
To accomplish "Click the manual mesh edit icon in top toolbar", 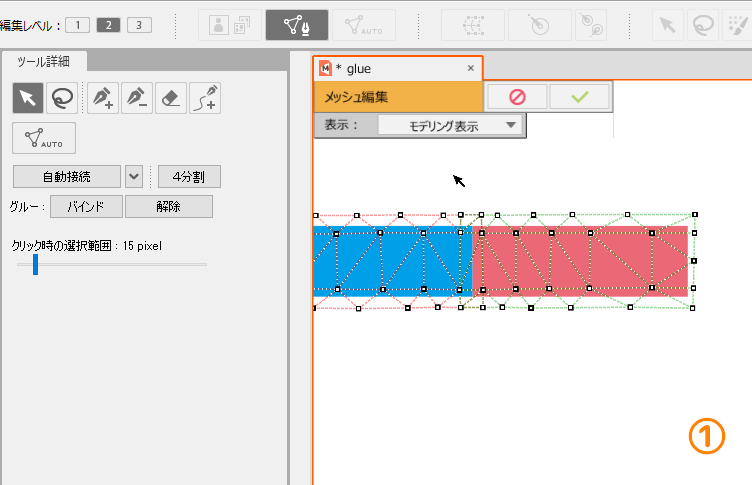I will (296, 25).
